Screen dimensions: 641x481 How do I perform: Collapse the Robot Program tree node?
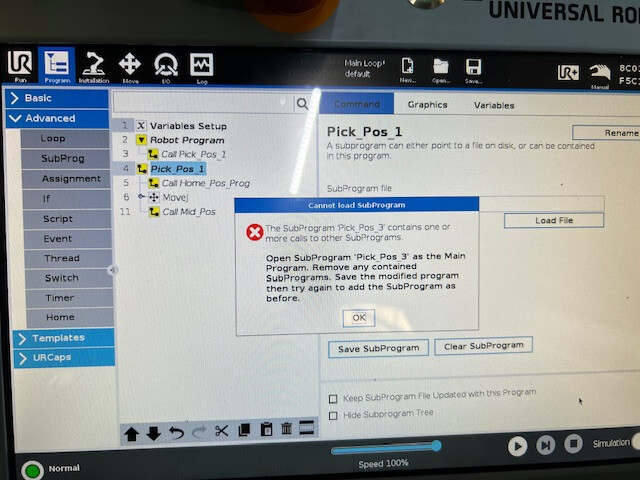point(141,140)
